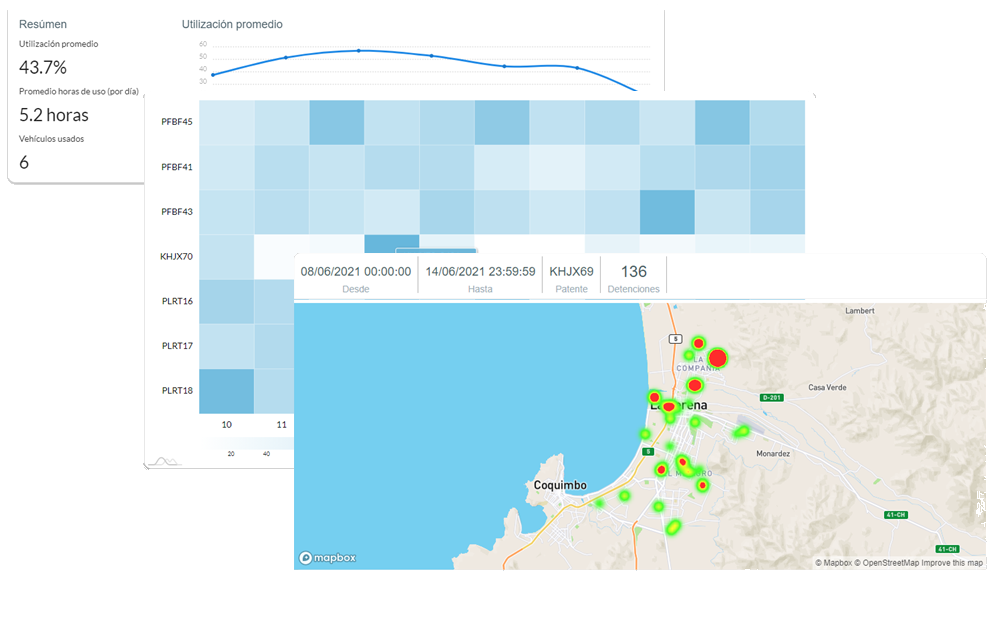1006x635 pixels.
Task: Click the route 5 highway shield north of La Serena
Action: click(676, 338)
